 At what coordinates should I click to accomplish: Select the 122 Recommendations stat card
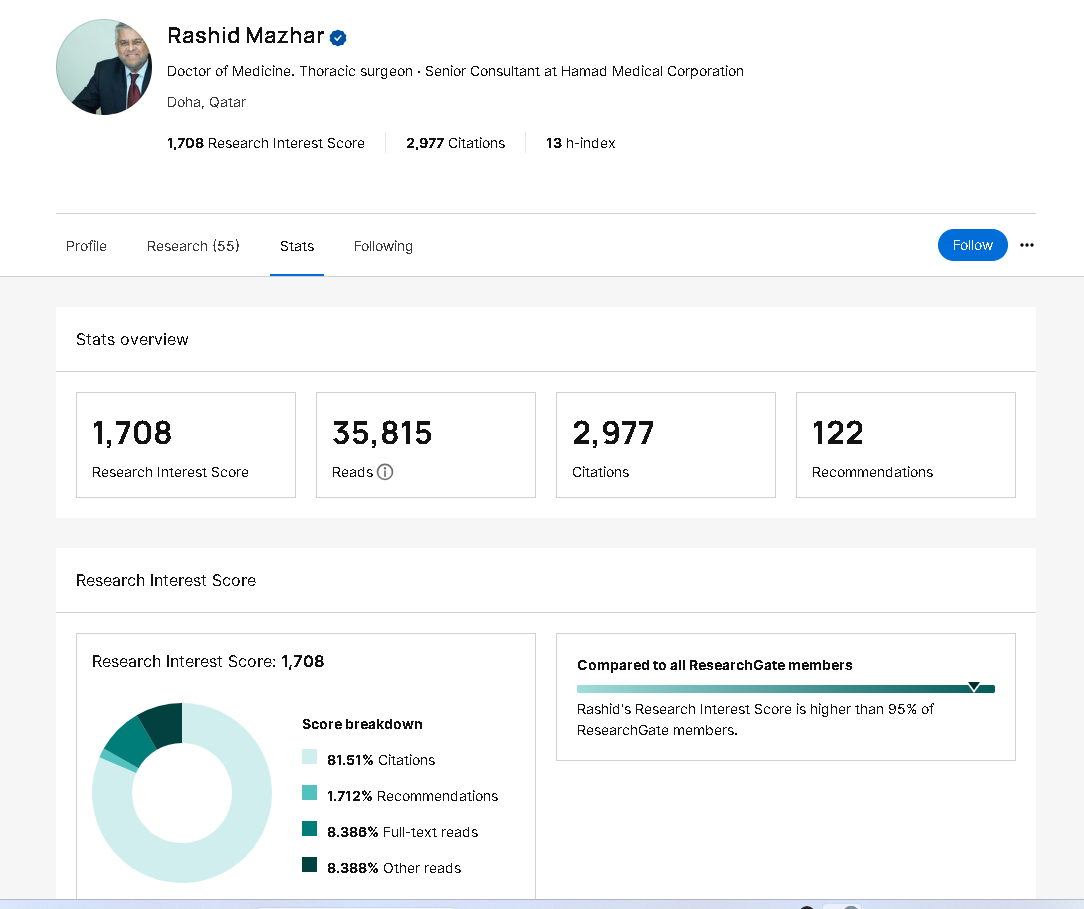pyautogui.click(x=906, y=445)
